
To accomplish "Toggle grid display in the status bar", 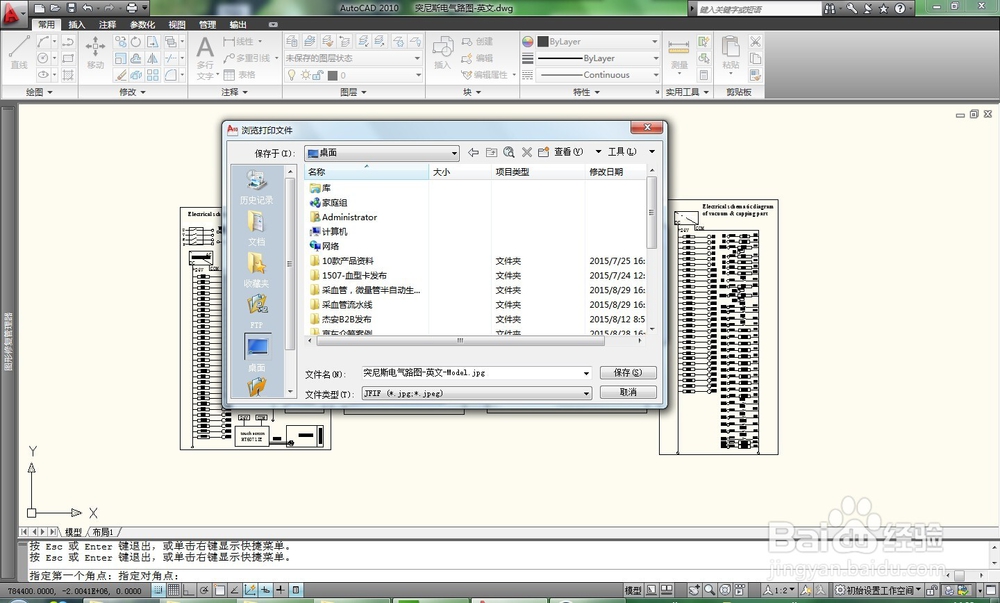I will (173, 589).
